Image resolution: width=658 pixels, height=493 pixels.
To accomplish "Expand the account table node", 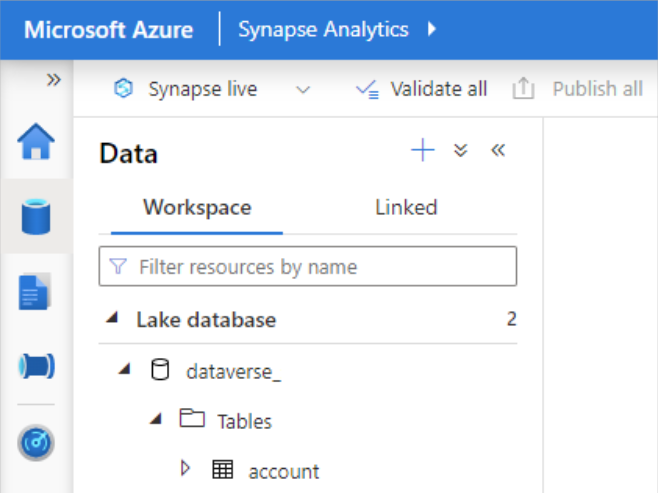I will coord(185,468).
